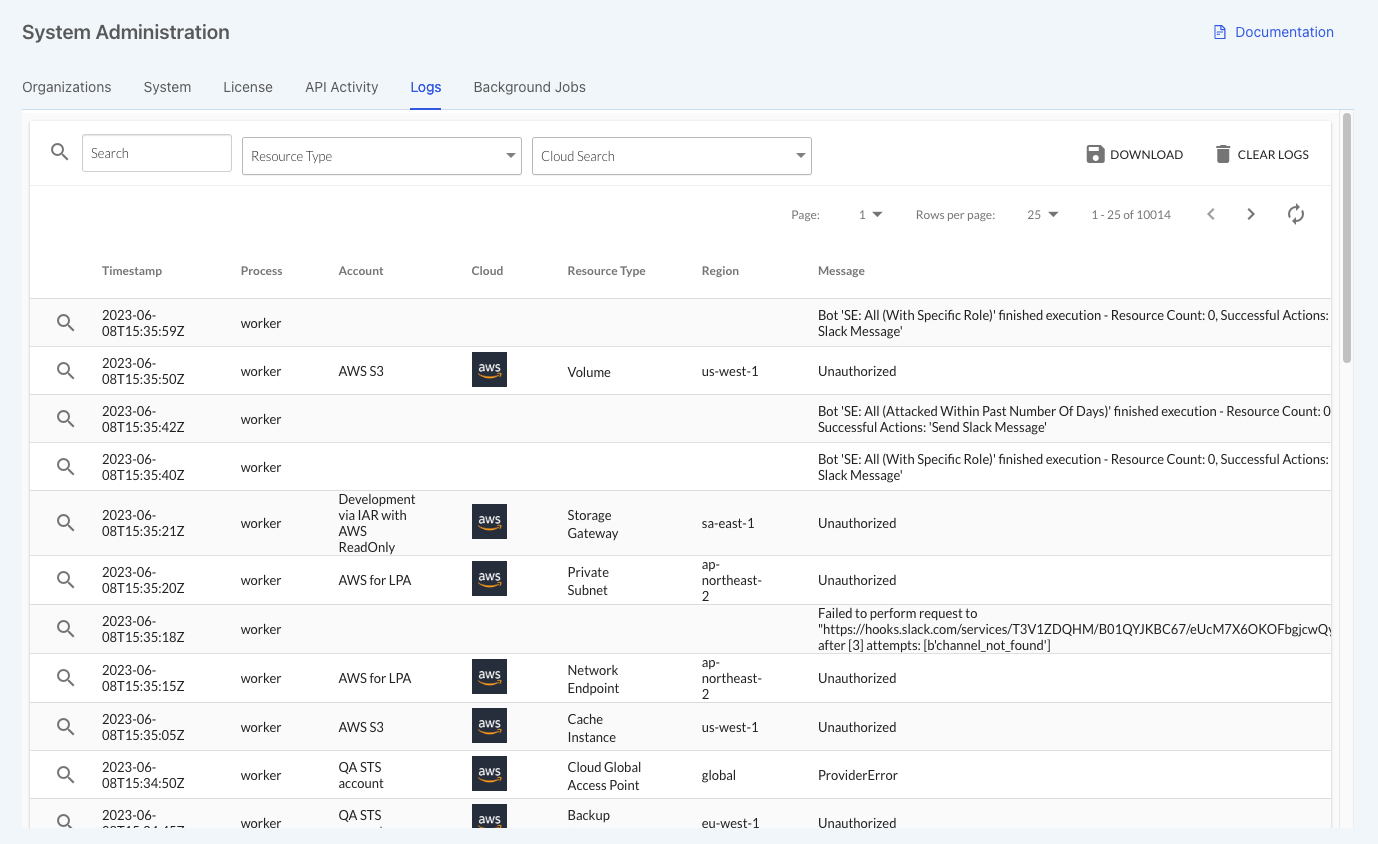Open details for the Slack channel_not_found log

(65, 629)
